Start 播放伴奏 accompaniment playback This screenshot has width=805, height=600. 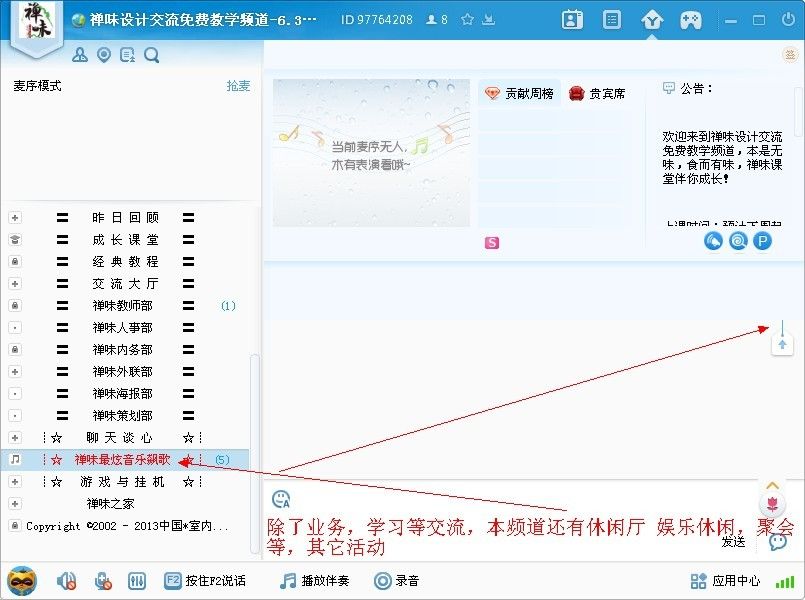tap(315, 581)
